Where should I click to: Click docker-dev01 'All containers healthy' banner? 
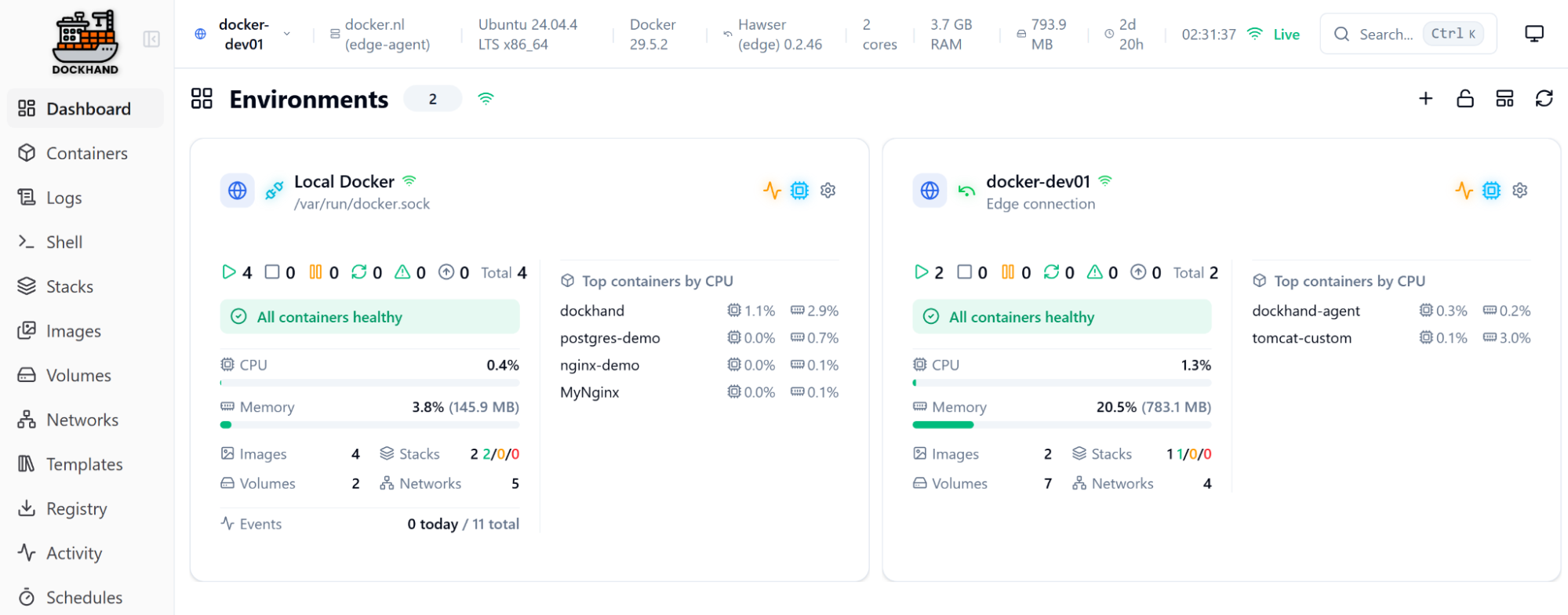(1061, 317)
